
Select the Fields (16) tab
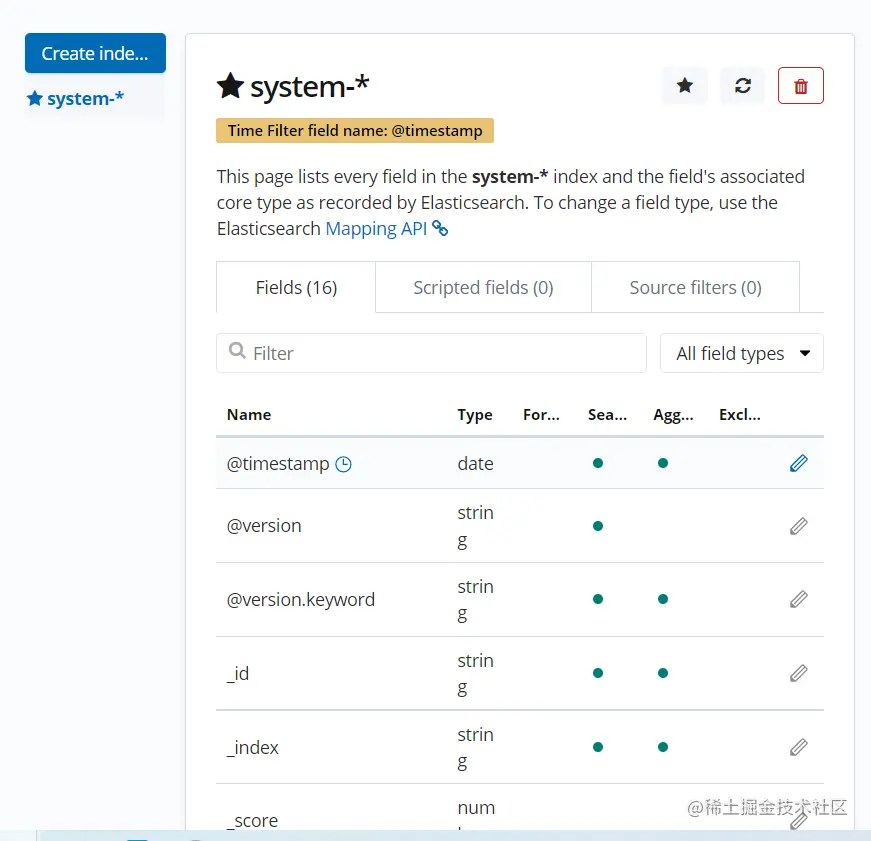tap(296, 288)
